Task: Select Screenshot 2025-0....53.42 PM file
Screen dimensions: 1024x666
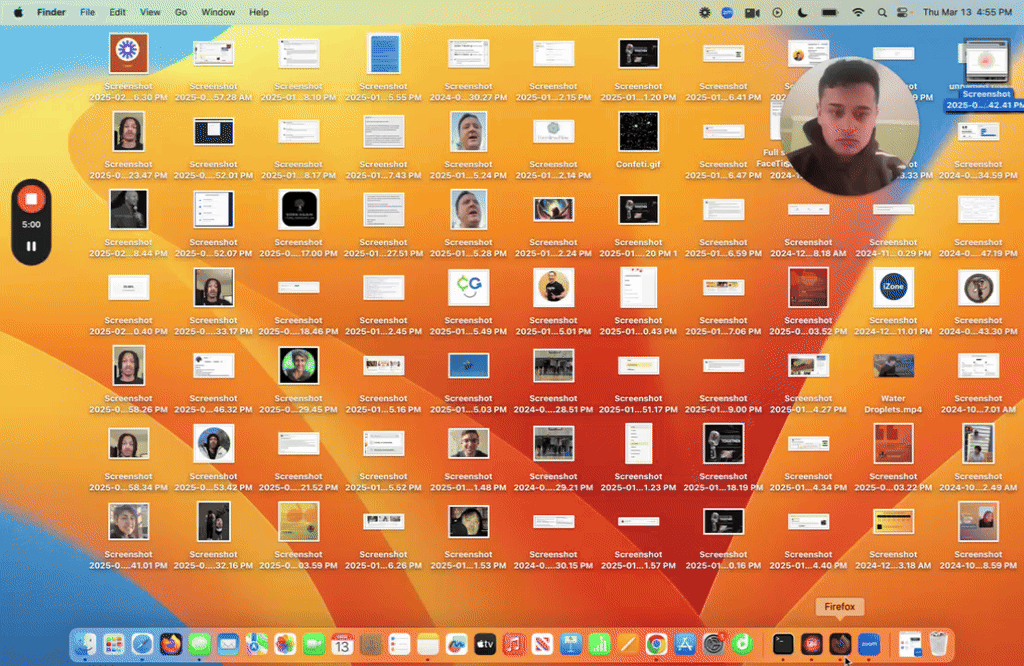Action: (x=214, y=456)
